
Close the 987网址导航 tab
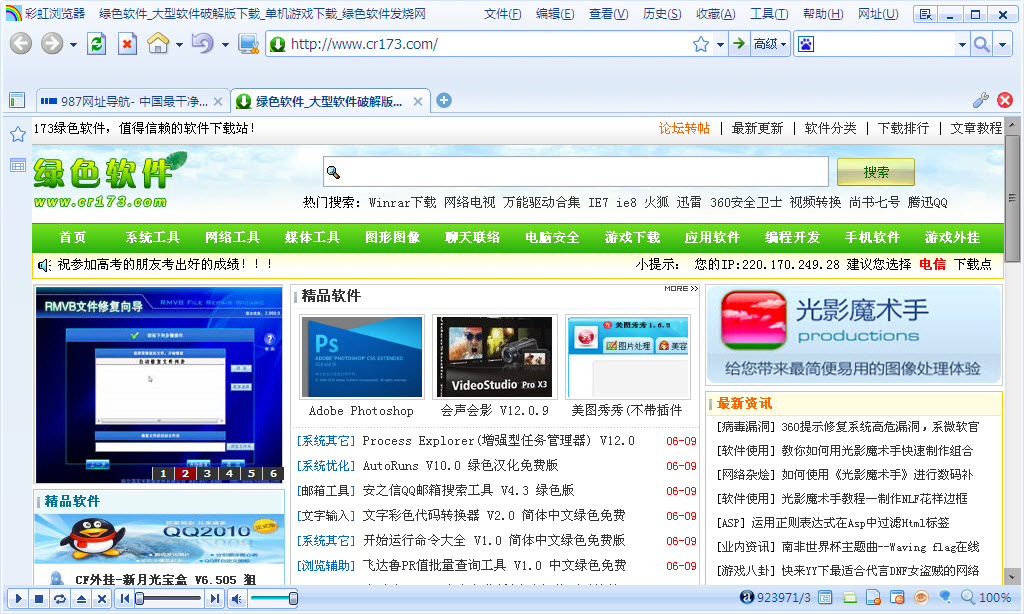point(218,101)
